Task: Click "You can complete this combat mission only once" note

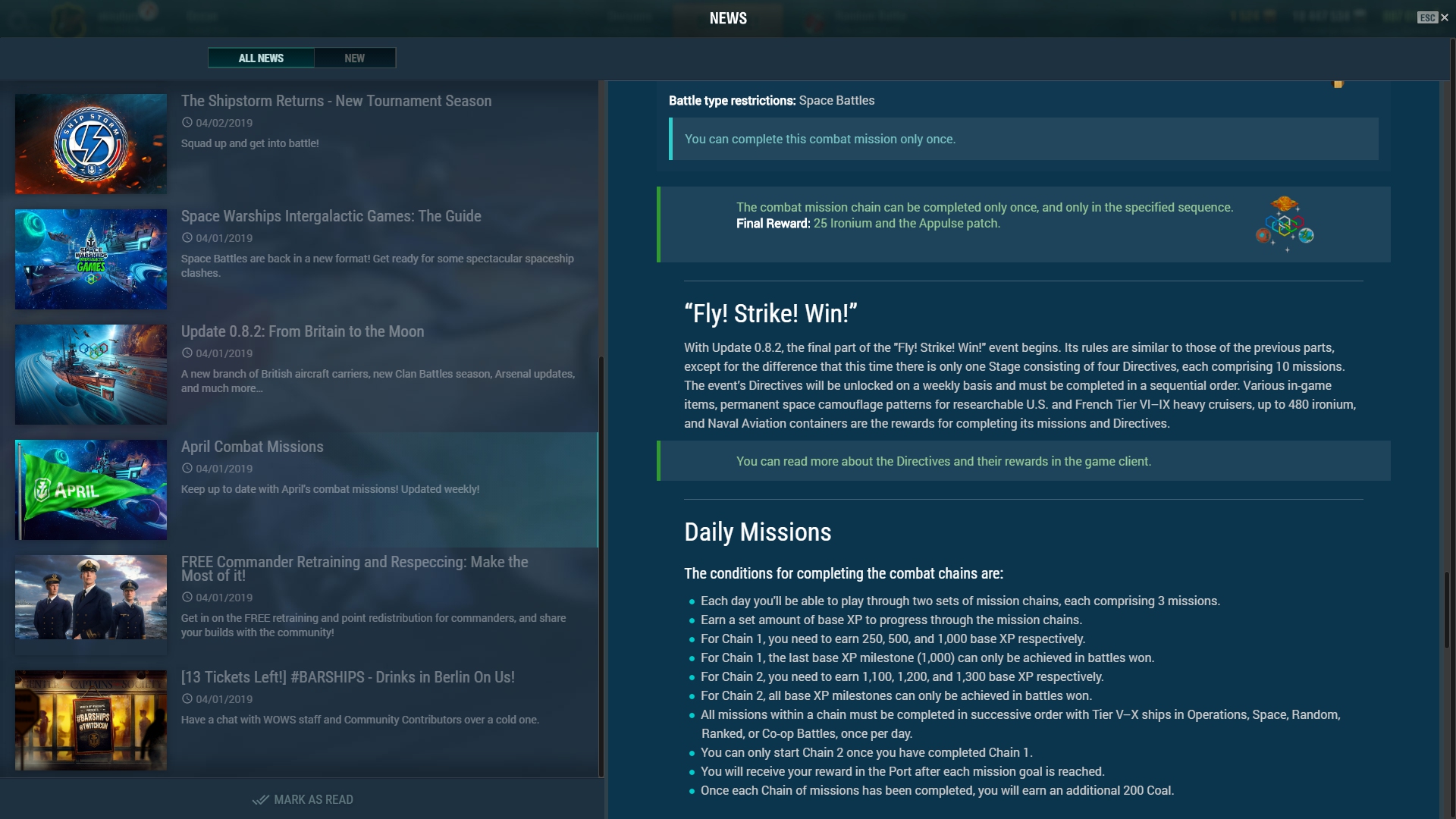Action: 1024,139
